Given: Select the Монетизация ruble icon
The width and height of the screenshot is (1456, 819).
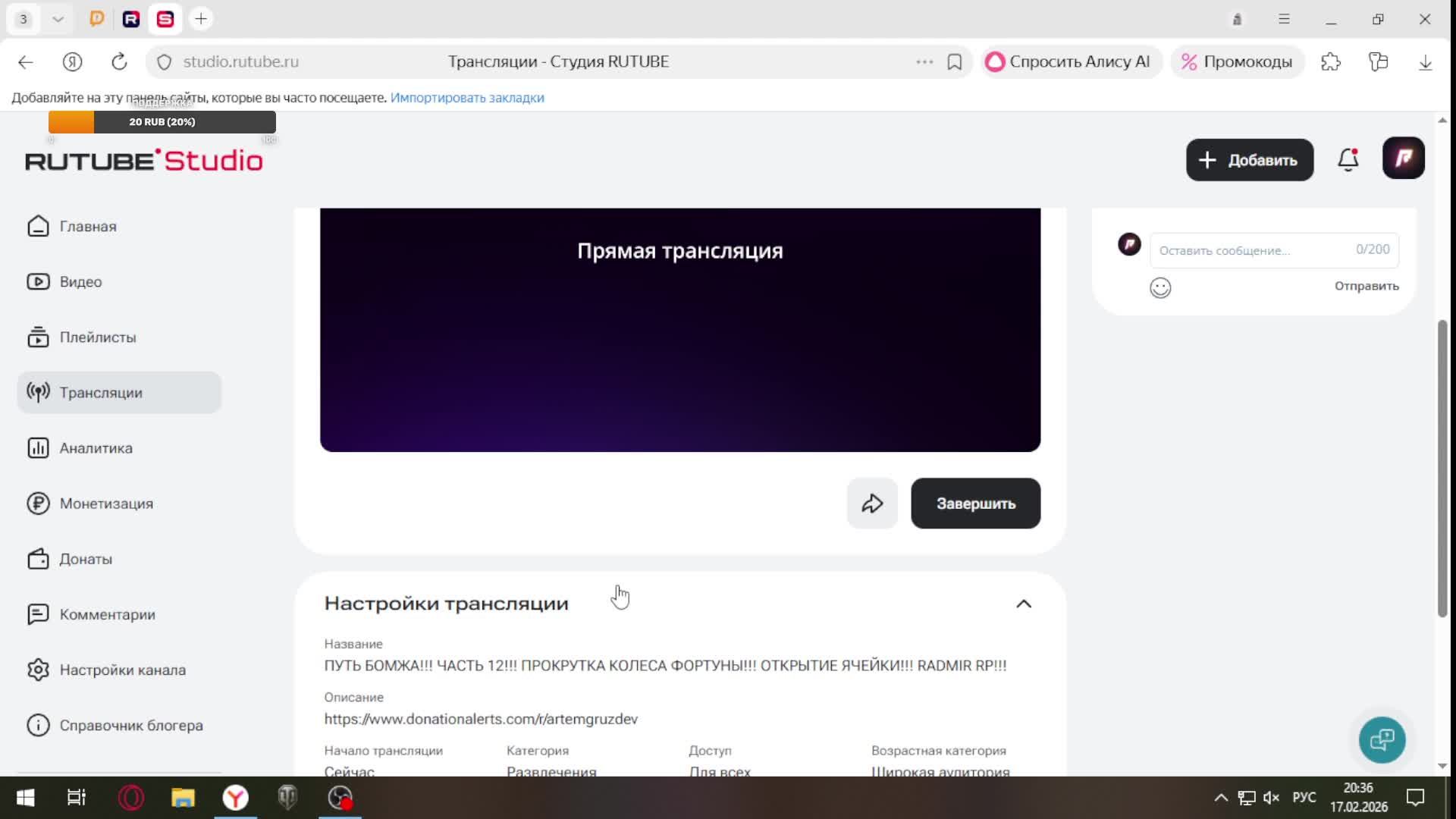Looking at the screenshot, I should click(x=39, y=503).
